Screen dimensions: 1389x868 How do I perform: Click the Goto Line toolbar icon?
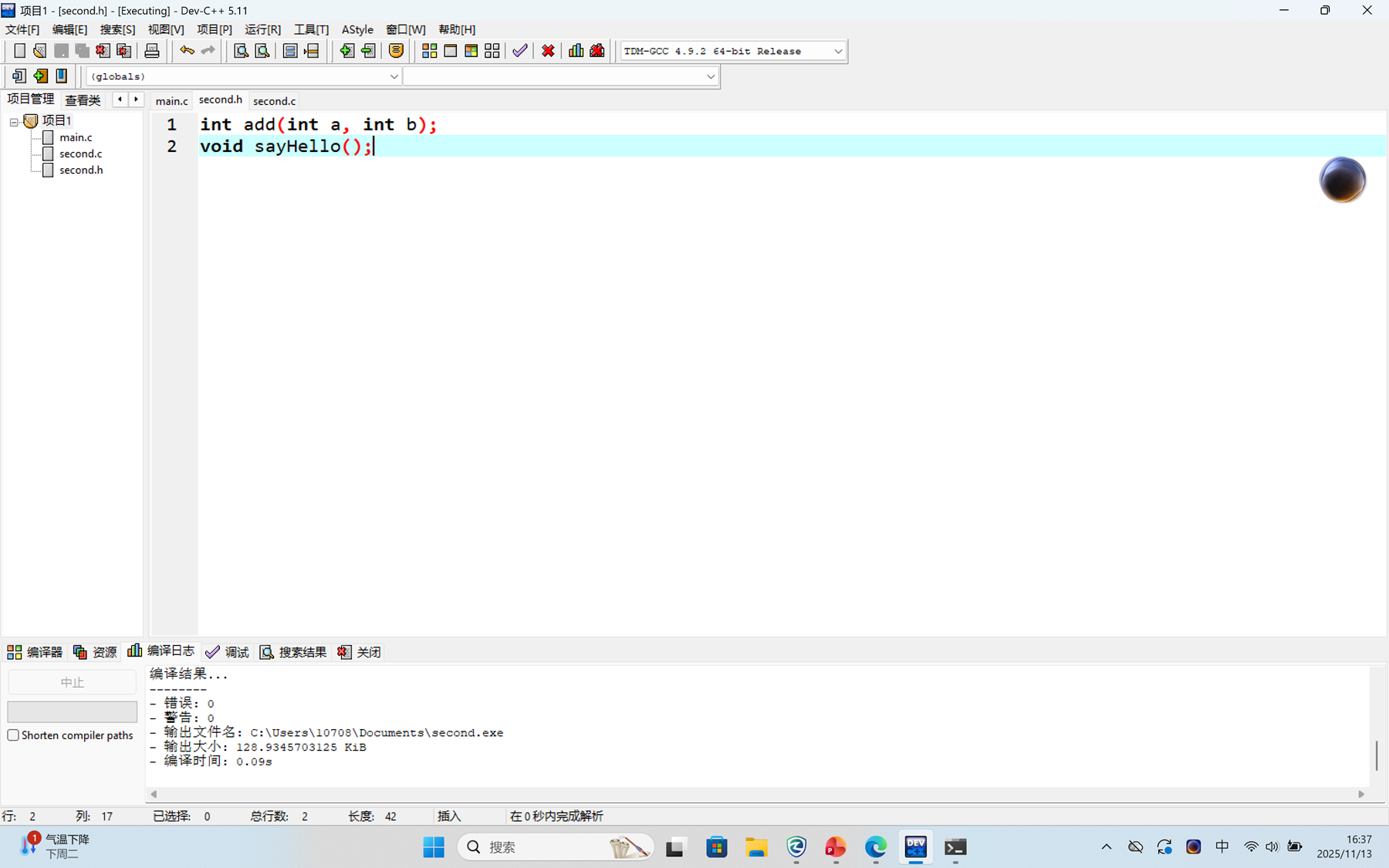[x=312, y=51]
